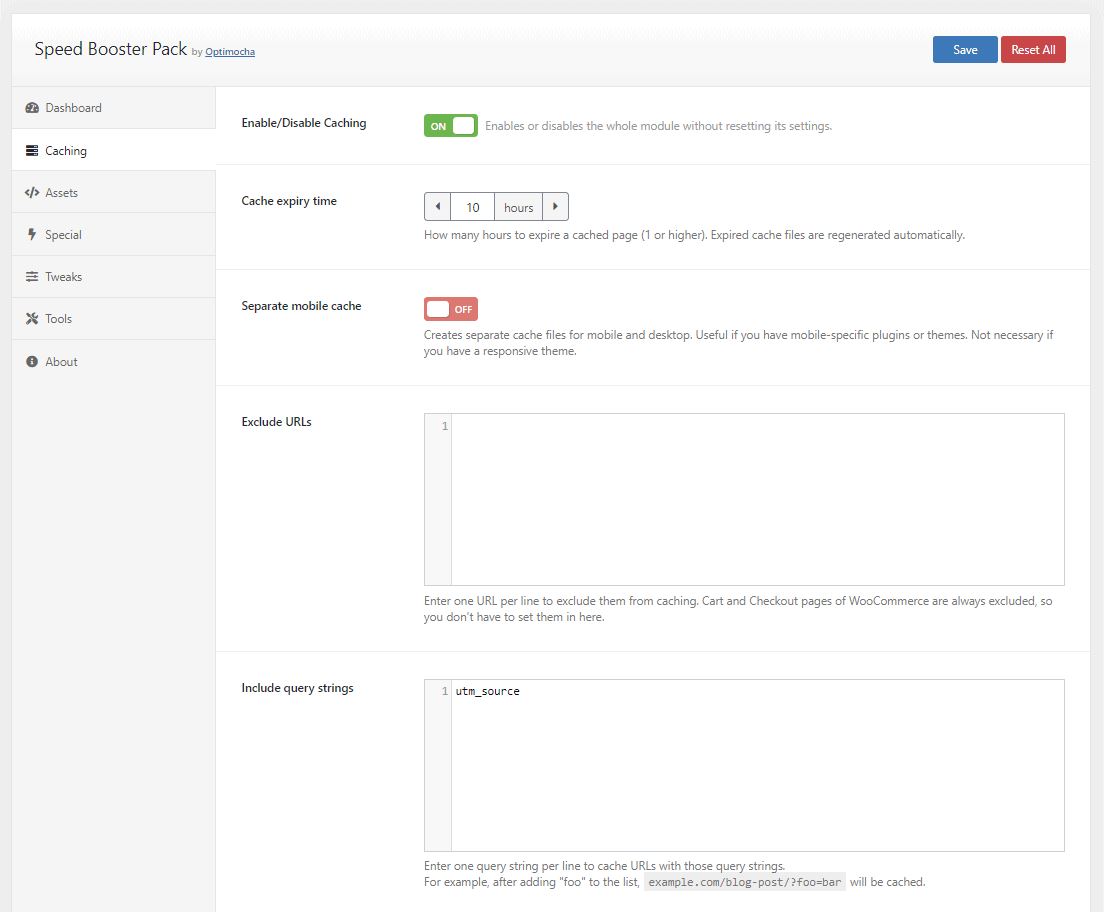This screenshot has width=1104, height=912.
Task: Click the 'Exclude URLs' label
Action: [276, 421]
